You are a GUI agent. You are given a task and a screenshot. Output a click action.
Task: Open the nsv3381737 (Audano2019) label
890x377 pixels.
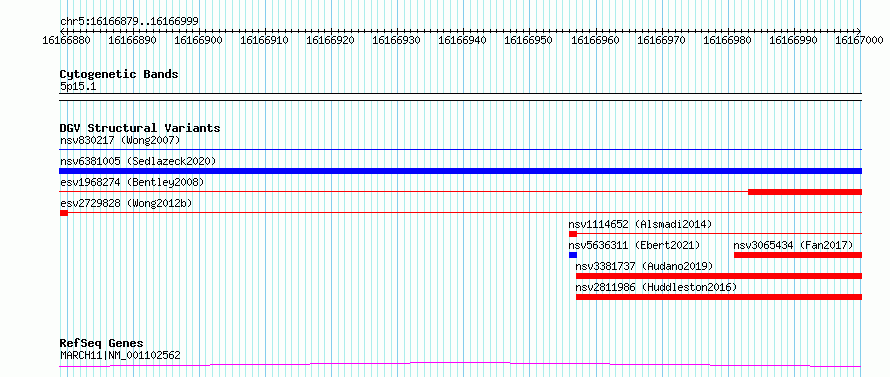point(644,266)
